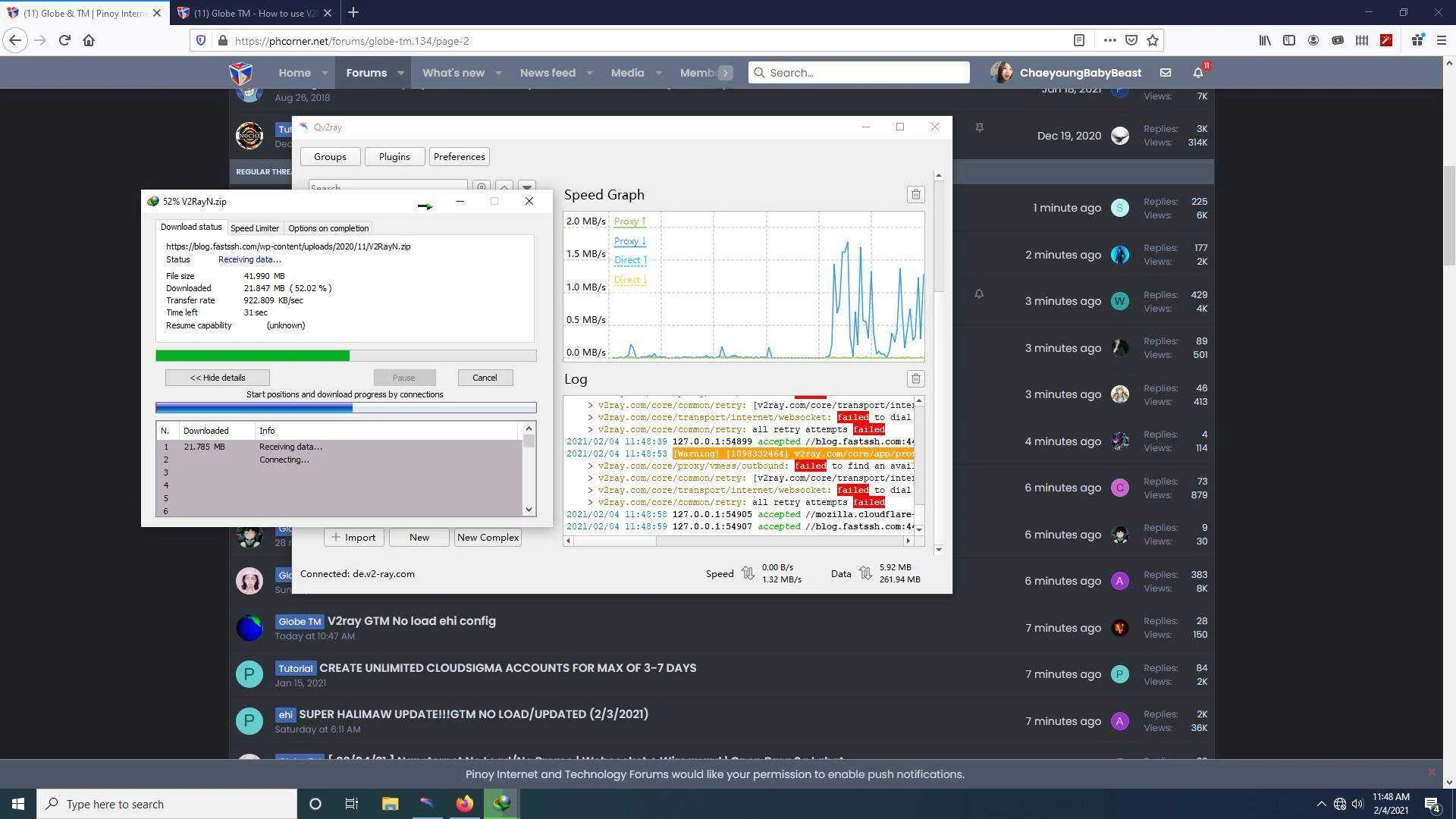Open the CREATE UNLIMITED CLOUDSIGMA ACCOUNTS thread

pyautogui.click(x=507, y=668)
